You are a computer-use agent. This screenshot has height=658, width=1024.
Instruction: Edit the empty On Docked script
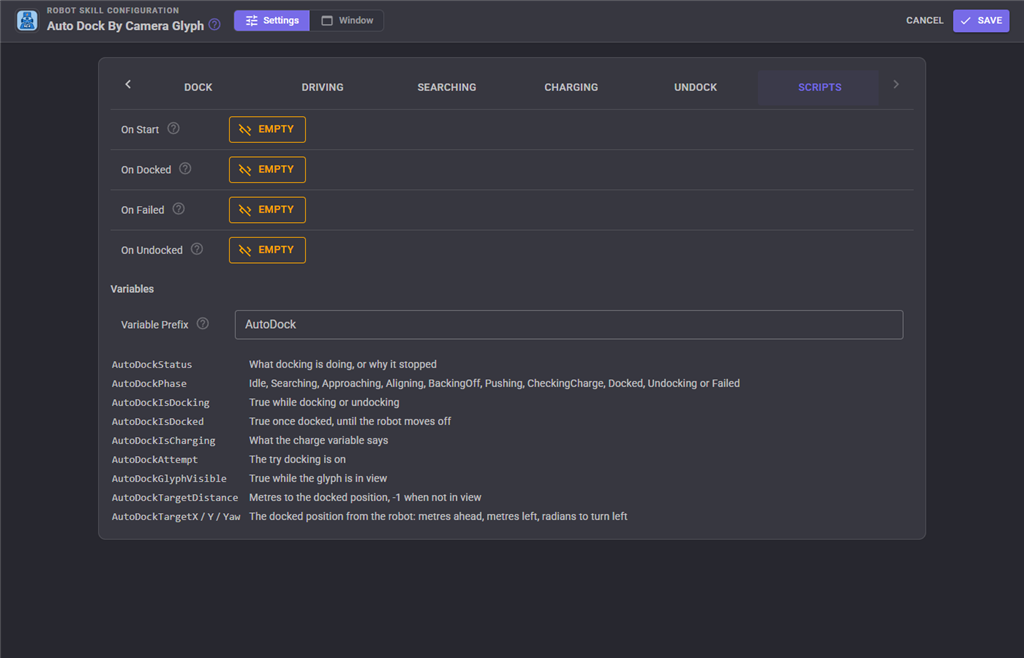pos(267,170)
